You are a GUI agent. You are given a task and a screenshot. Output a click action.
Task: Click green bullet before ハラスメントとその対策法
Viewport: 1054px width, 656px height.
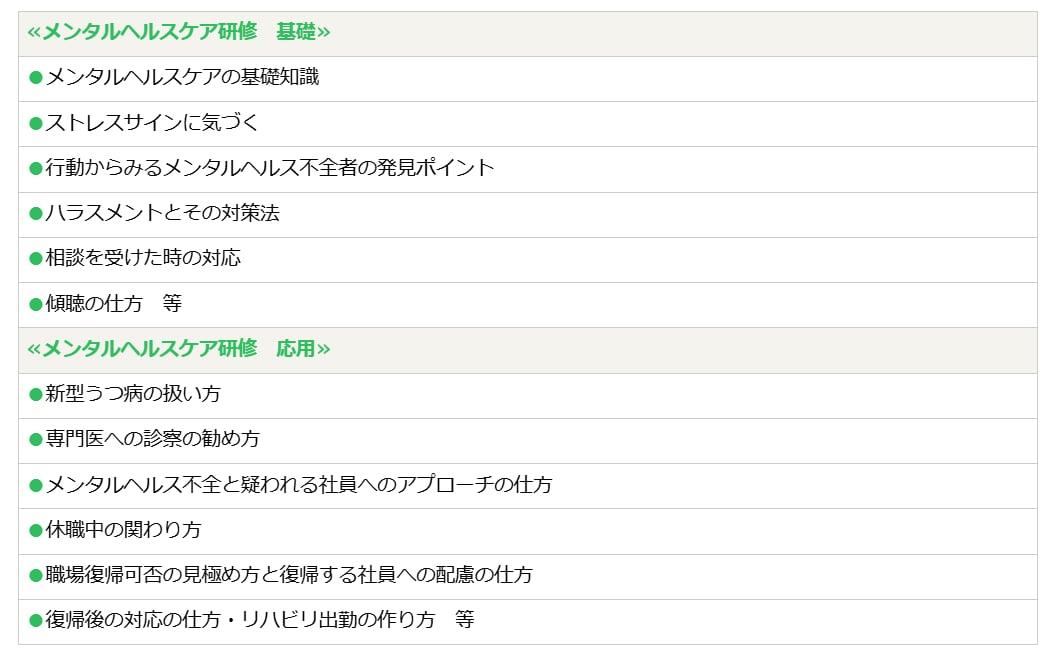pos(36,214)
